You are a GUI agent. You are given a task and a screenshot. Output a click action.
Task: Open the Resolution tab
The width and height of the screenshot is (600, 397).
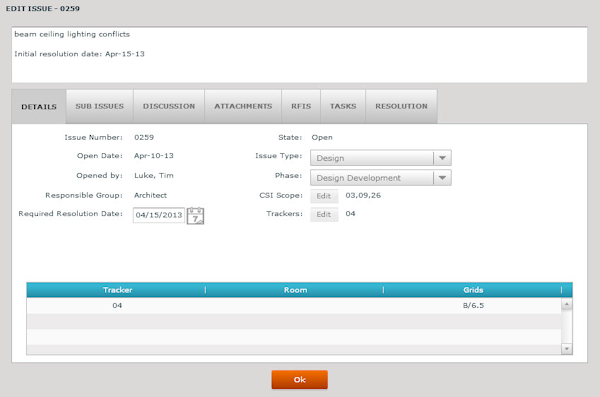pos(401,106)
